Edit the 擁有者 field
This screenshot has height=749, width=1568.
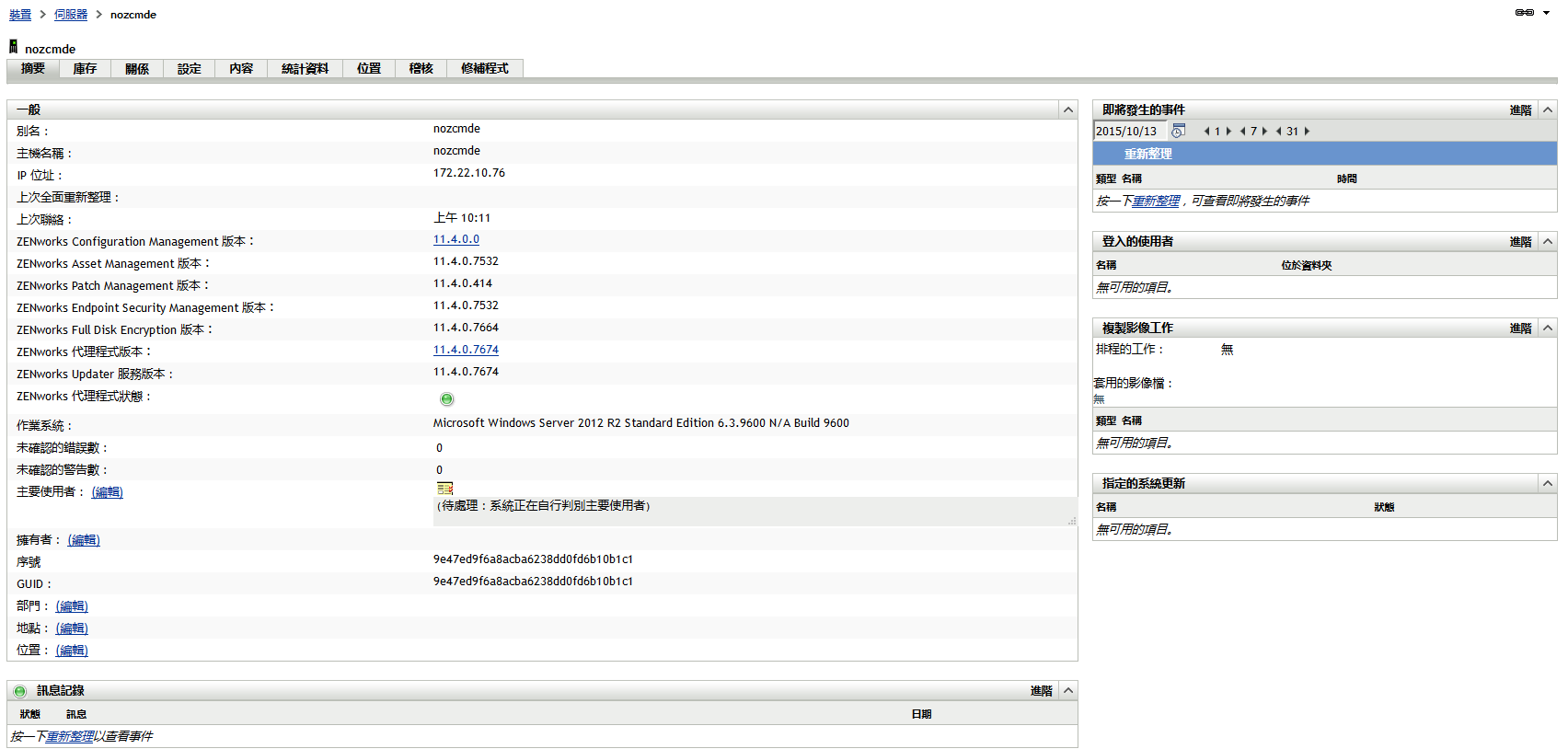pyautogui.click(x=84, y=540)
